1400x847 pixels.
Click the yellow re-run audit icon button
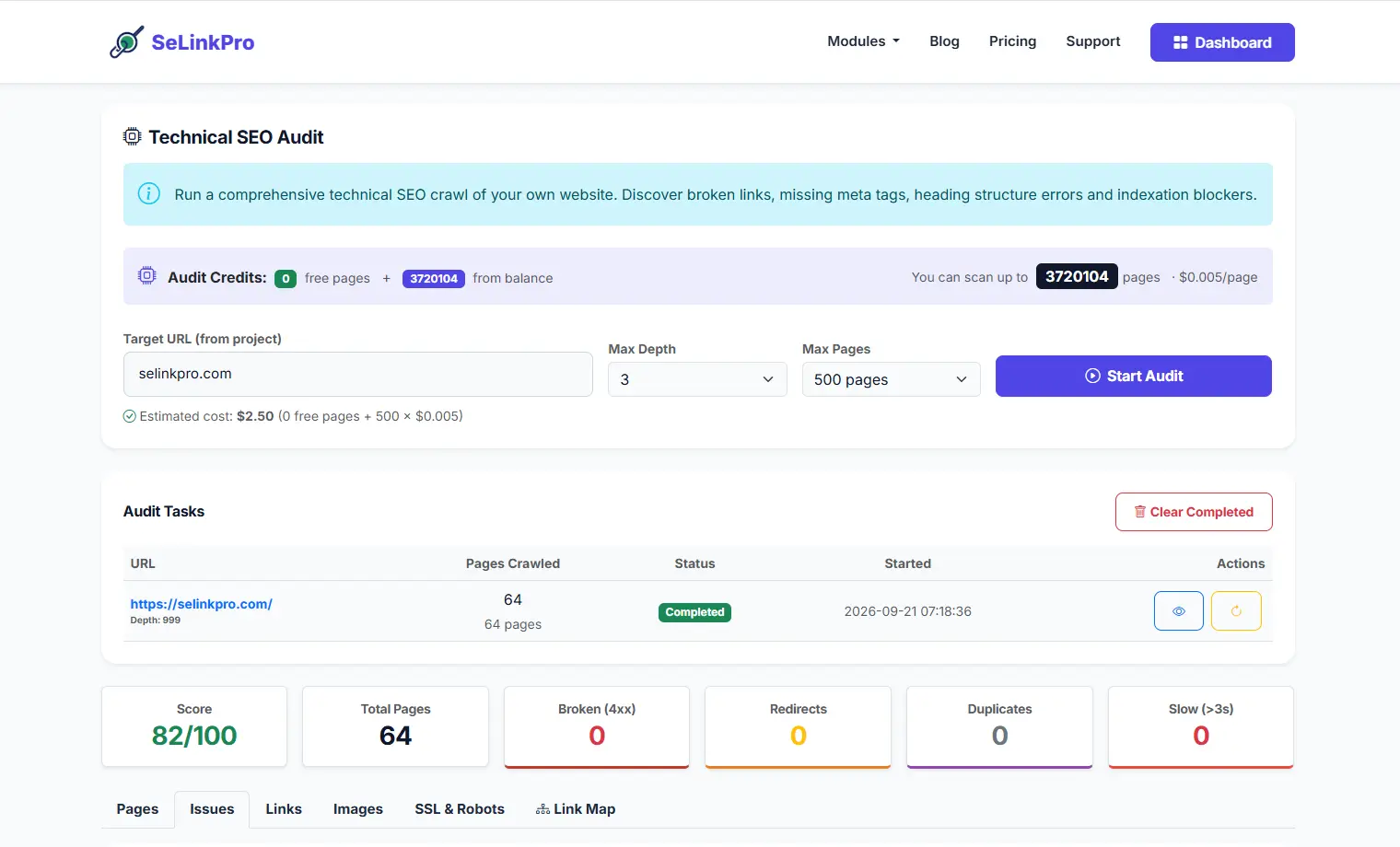[x=1236, y=611]
